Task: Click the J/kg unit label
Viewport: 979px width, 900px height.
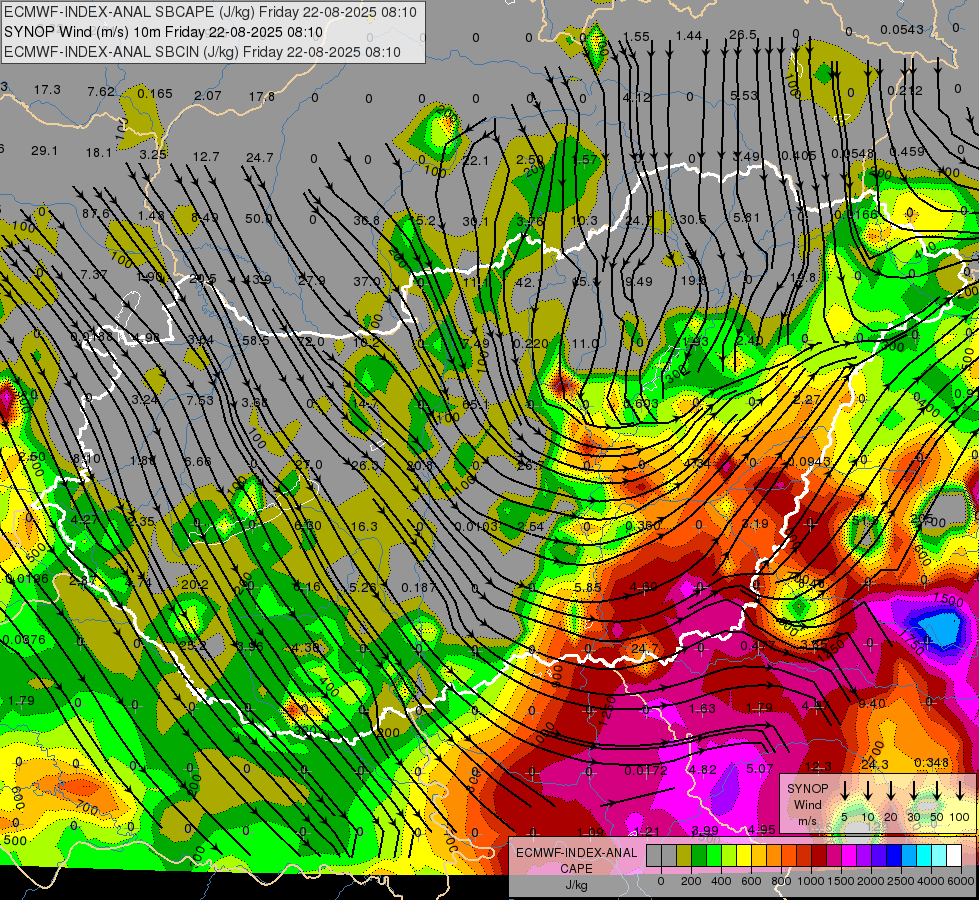Action: coord(576,885)
